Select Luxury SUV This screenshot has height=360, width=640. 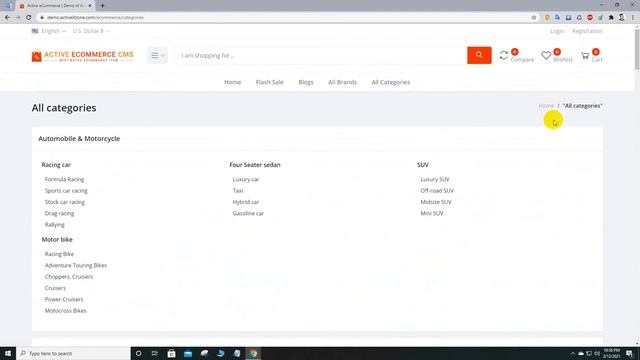pos(435,179)
